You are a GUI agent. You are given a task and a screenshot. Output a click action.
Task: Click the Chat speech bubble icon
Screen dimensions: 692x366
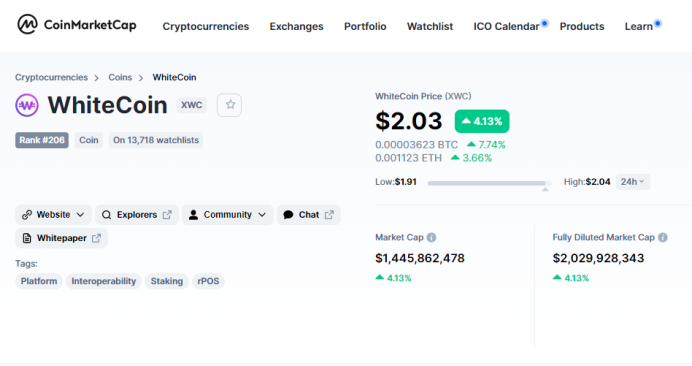pyautogui.click(x=288, y=215)
